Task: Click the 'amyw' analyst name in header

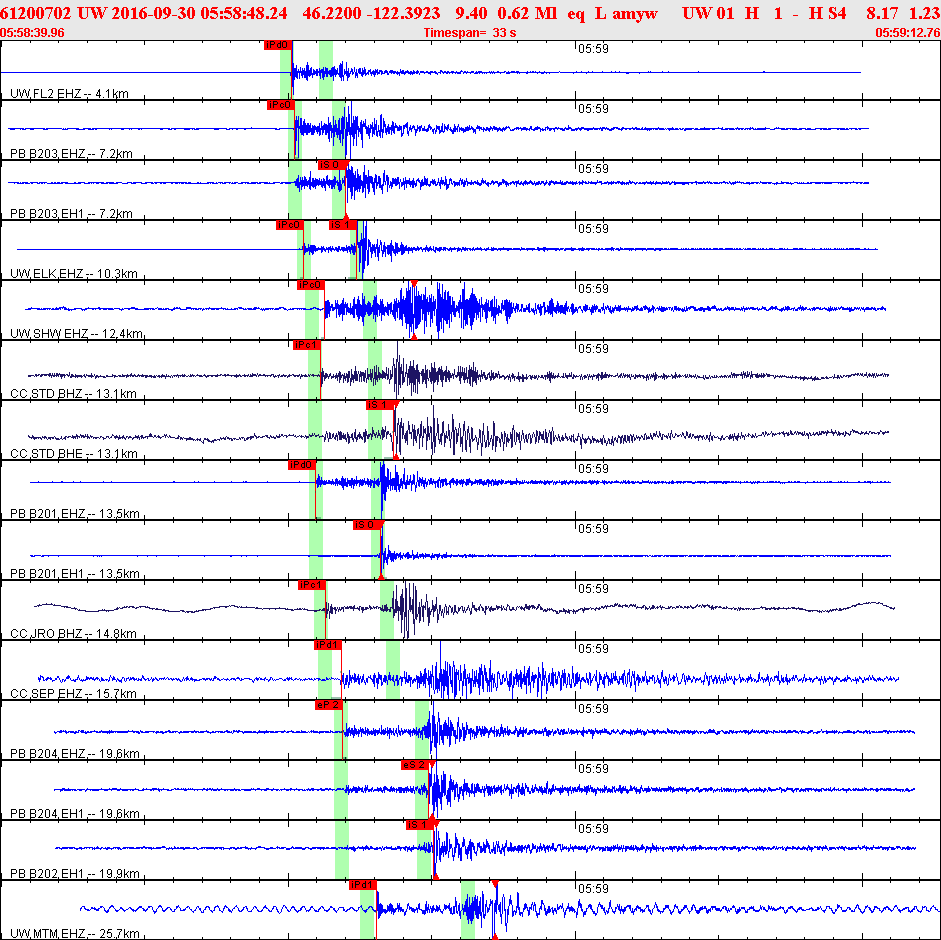Action: pos(635,14)
